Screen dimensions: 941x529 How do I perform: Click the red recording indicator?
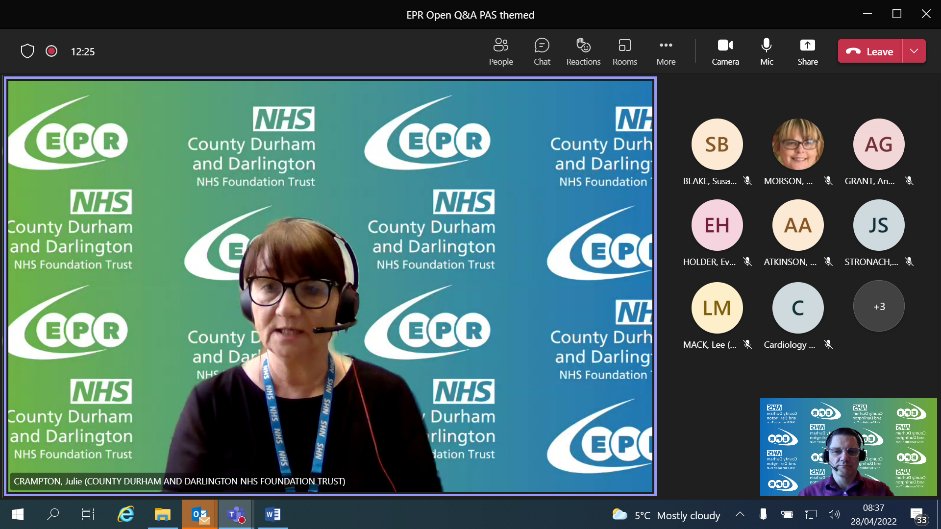tap(52, 51)
